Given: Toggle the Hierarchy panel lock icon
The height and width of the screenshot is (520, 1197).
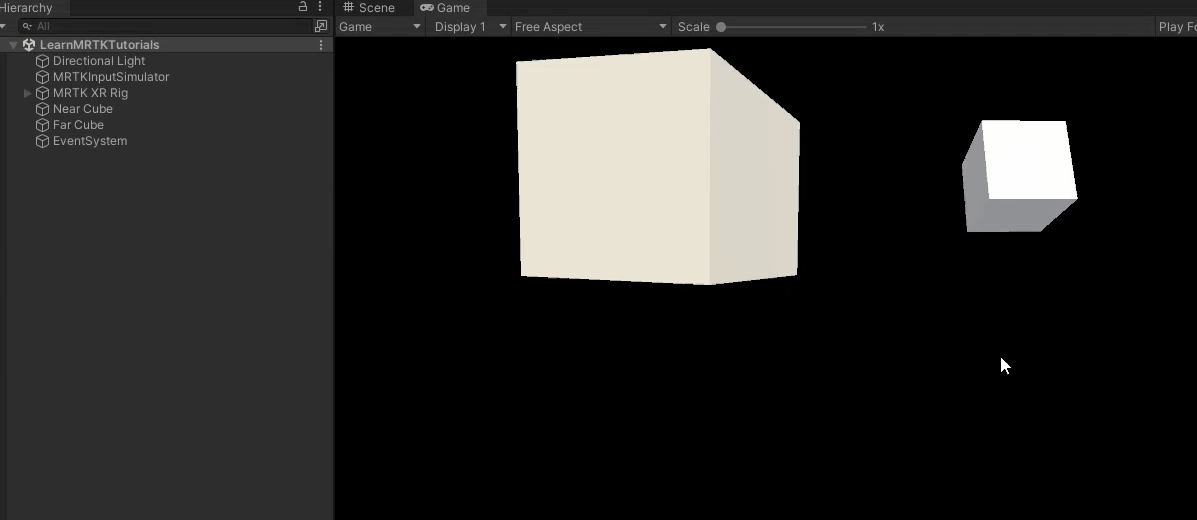Looking at the screenshot, I should (x=303, y=7).
